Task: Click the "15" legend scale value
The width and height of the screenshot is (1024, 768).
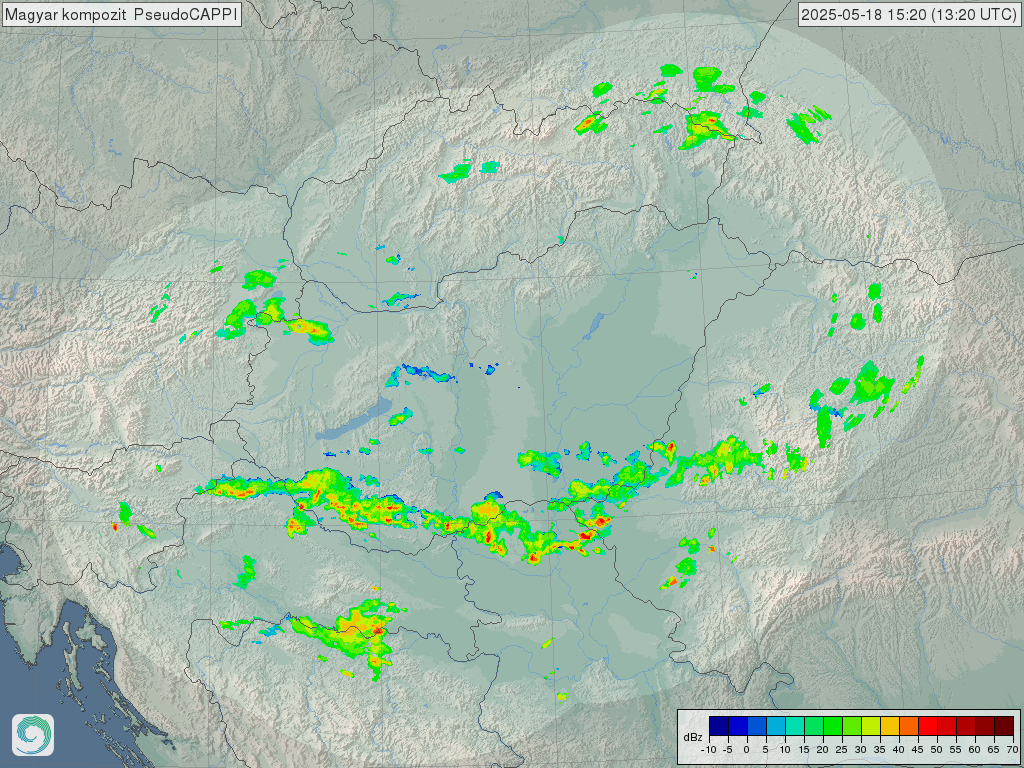Action: pyautogui.click(x=804, y=750)
